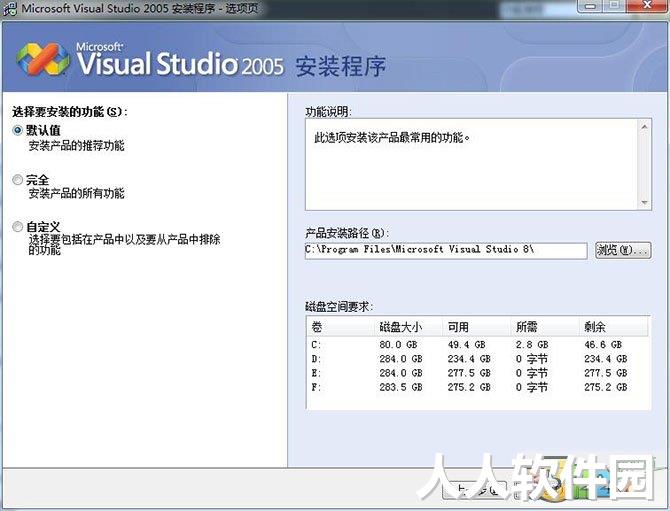The height and width of the screenshot is (511, 670).
Task: Select the 完全 full install option
Action: (x=17, y=180)
